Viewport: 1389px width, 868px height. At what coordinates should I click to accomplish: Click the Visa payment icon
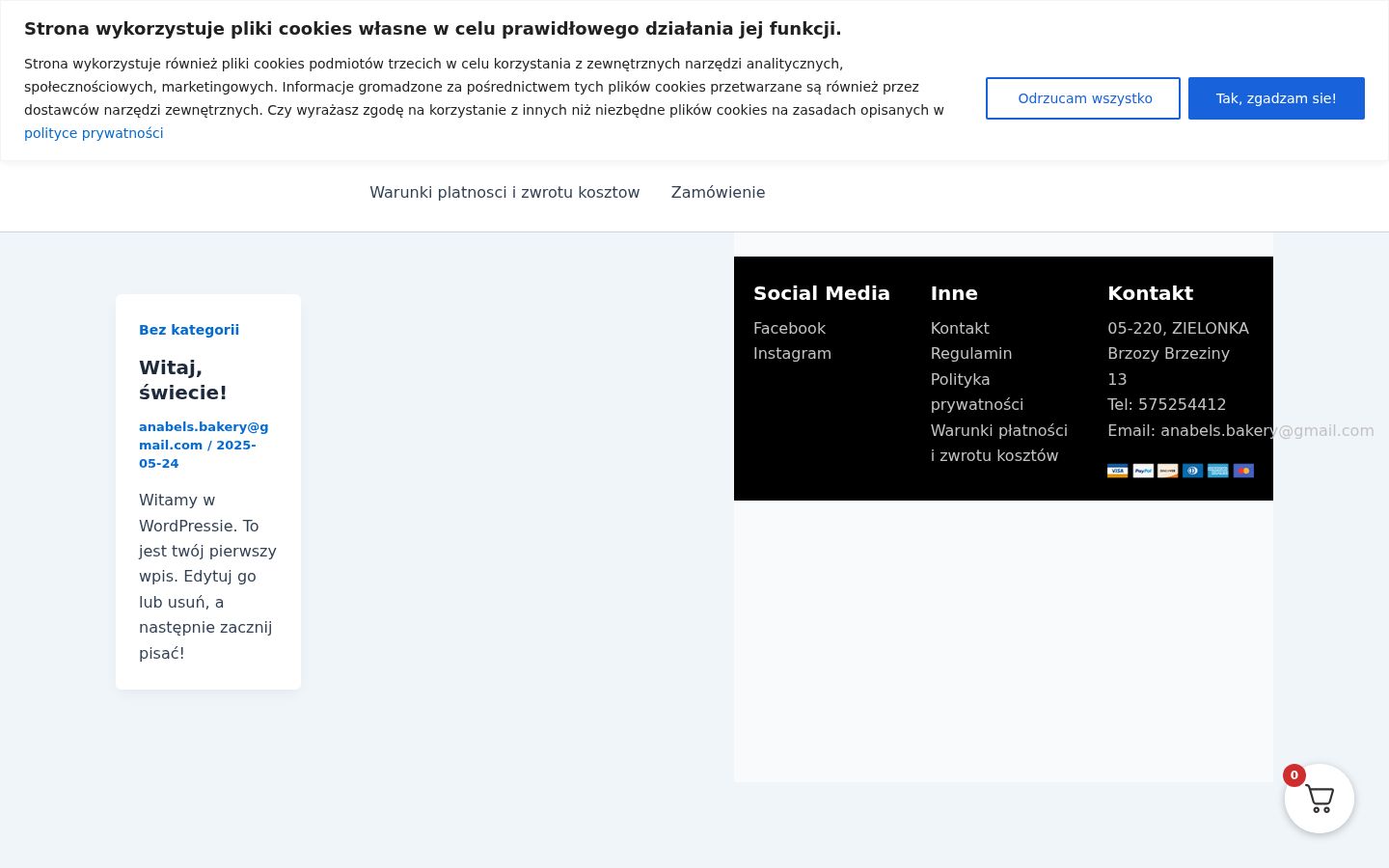click(x=1117, y=471)
